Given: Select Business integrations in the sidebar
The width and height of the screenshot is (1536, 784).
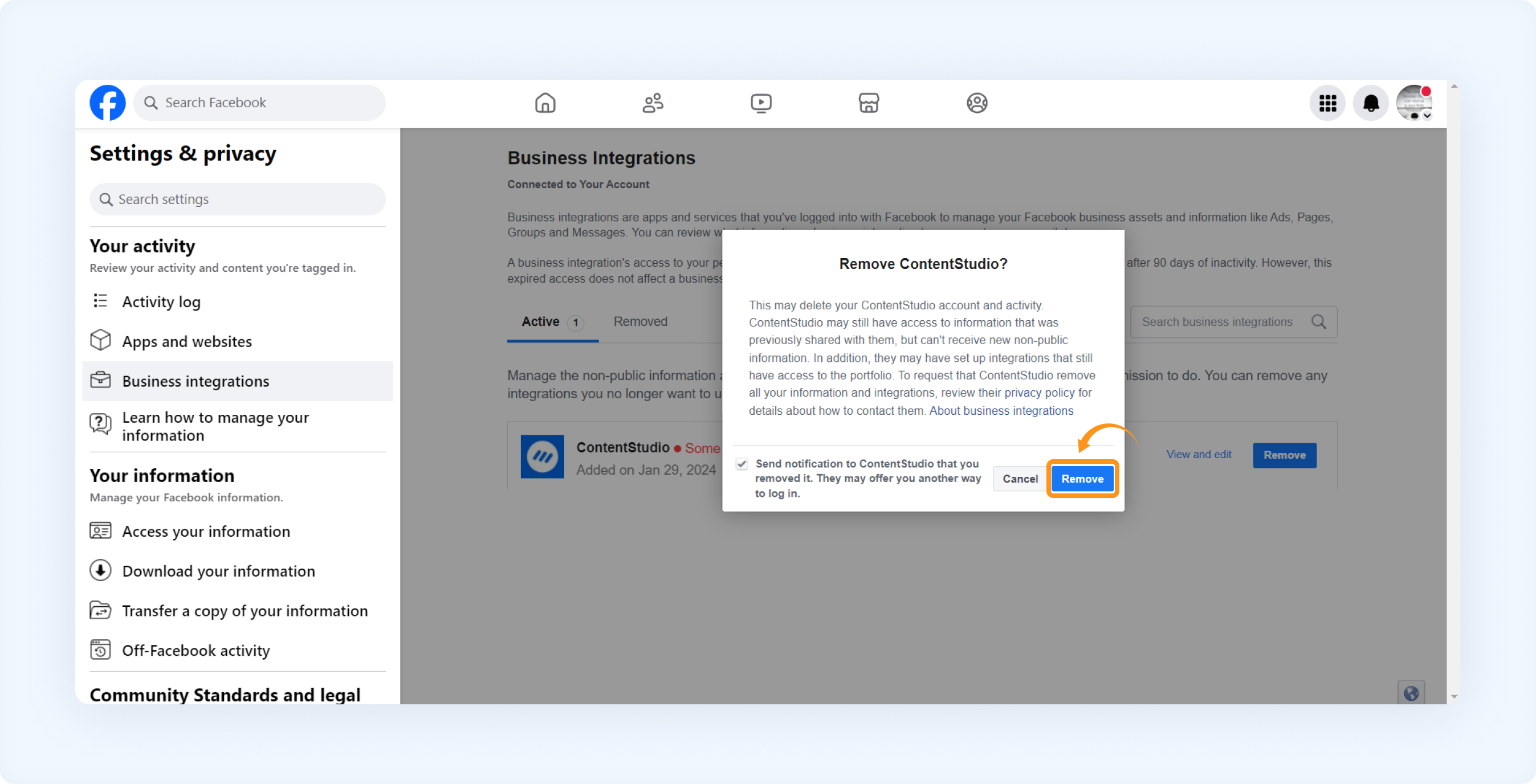Looking at the screenshot, I should [237, 381].
